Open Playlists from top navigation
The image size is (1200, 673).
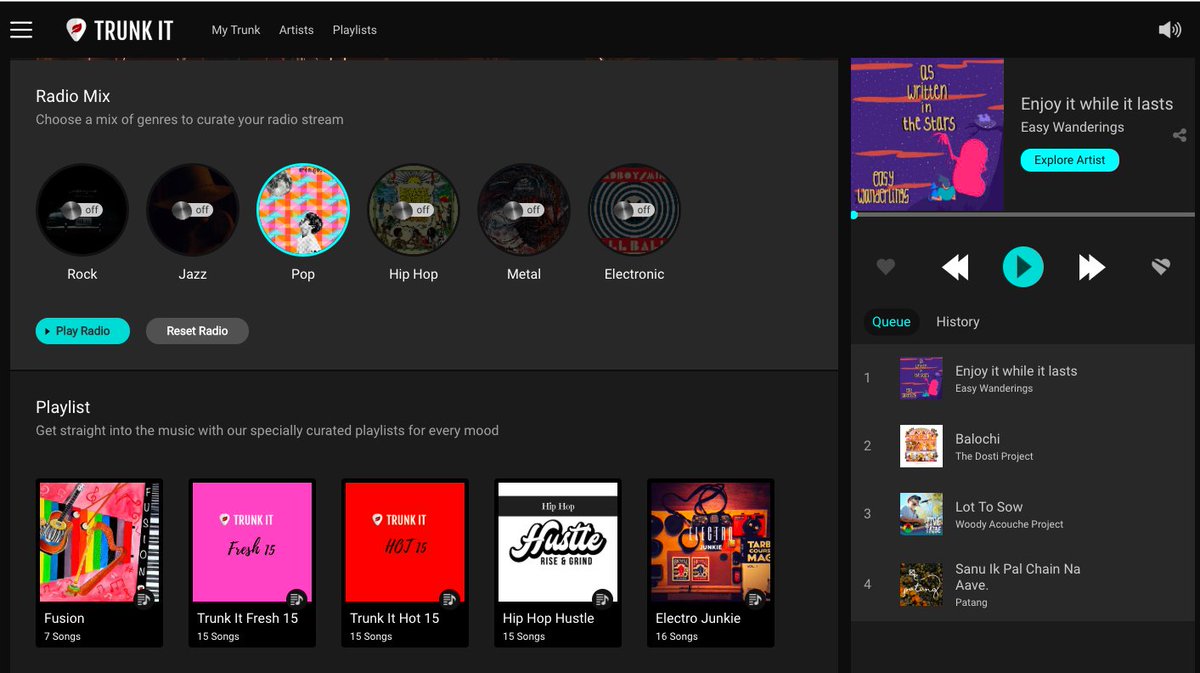pyautogui.click(x=355, y=30)
